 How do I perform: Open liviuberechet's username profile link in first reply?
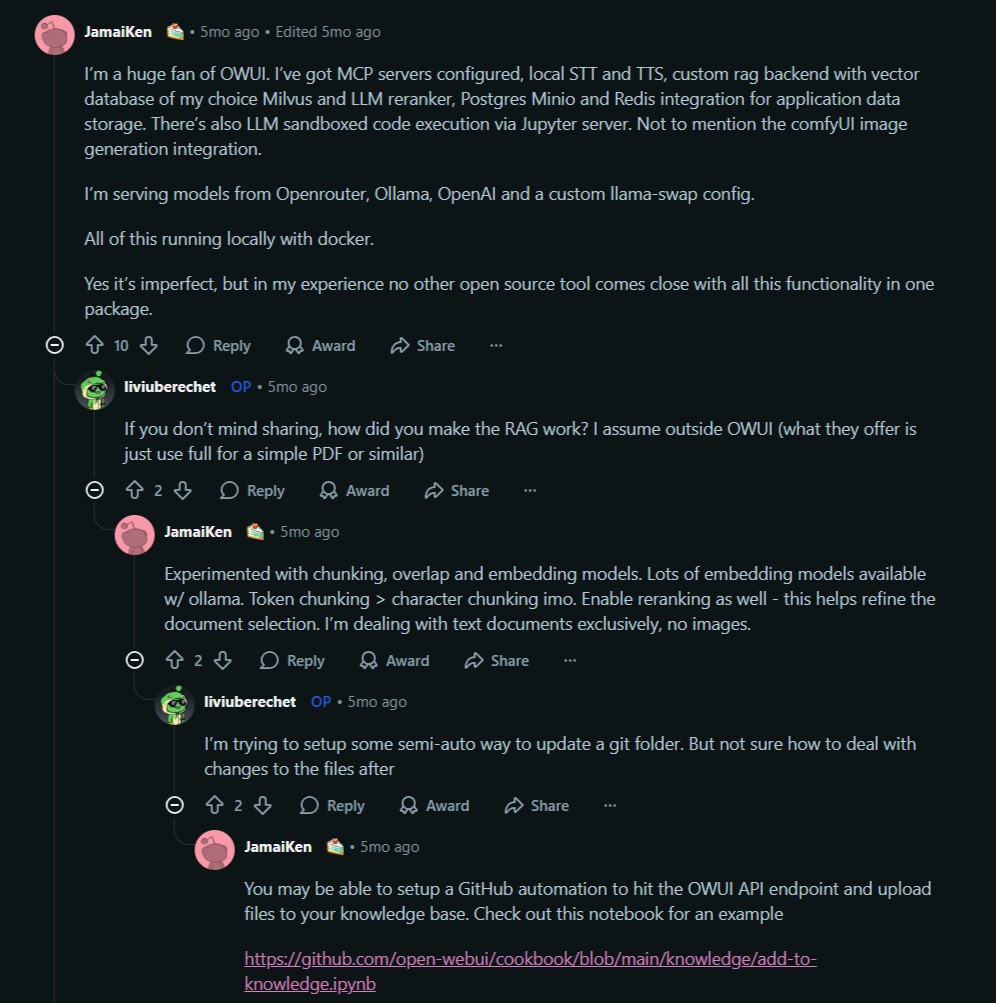tap(170, 387)
